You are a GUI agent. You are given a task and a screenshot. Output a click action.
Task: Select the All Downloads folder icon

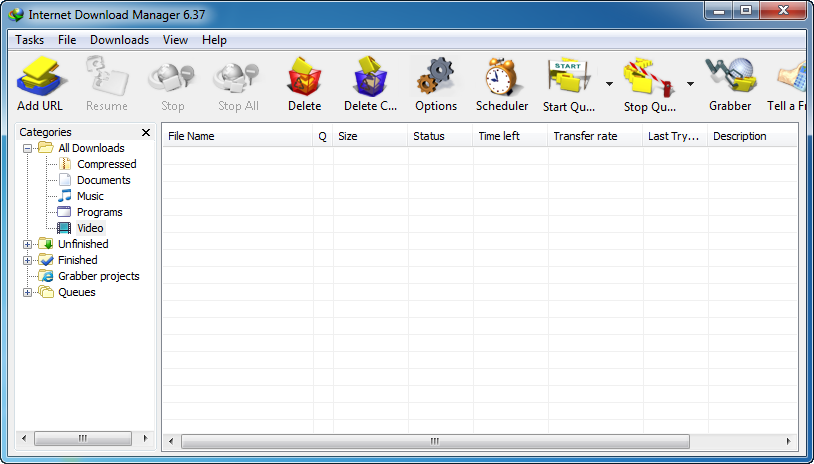[x=46, y=148]
